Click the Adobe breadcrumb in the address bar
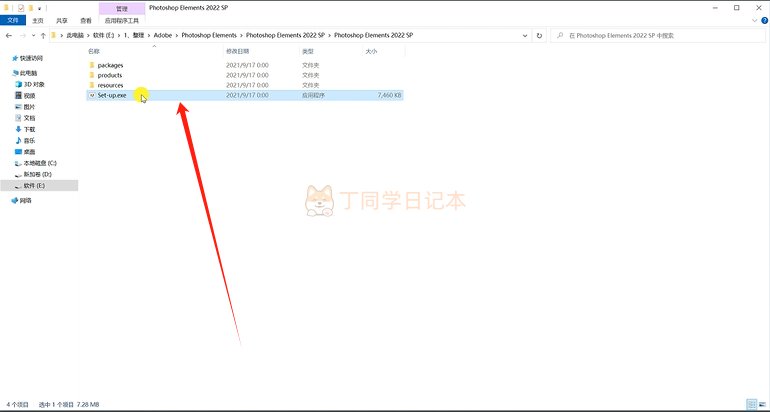 [x=163, y=35]
